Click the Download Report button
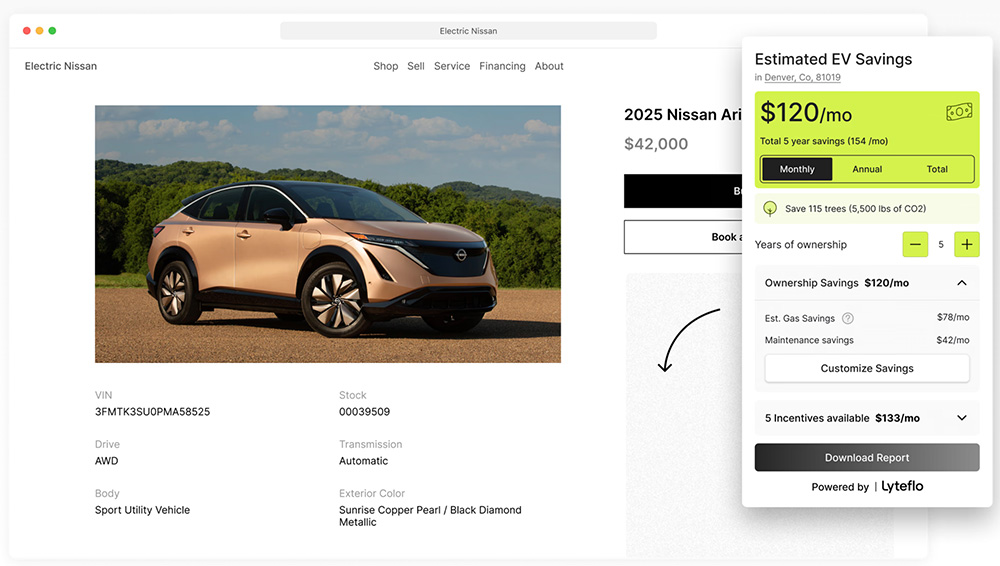 tap(867, 458)
